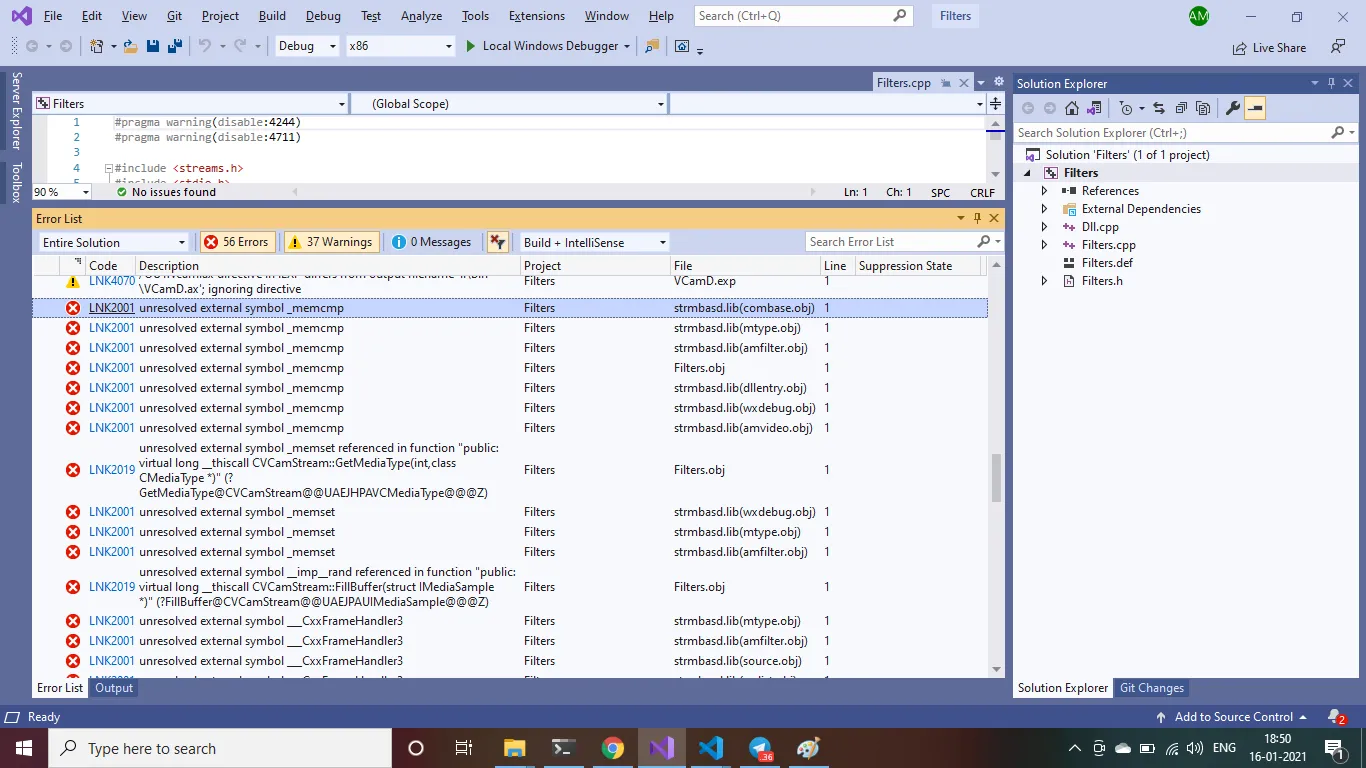Click the Live Share button

(x=1270, y=47)
